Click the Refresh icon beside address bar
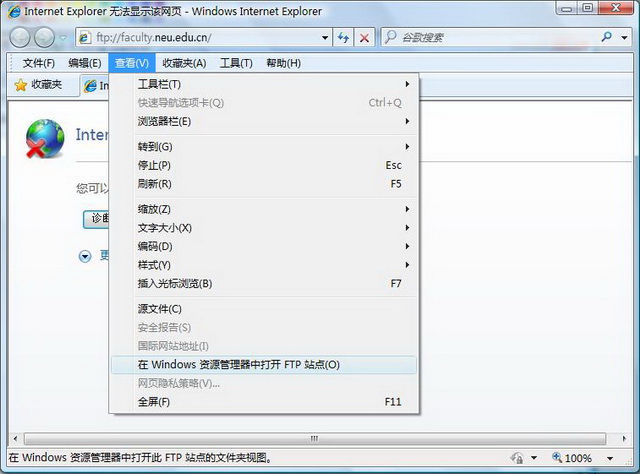 click(x=343, y=38)
